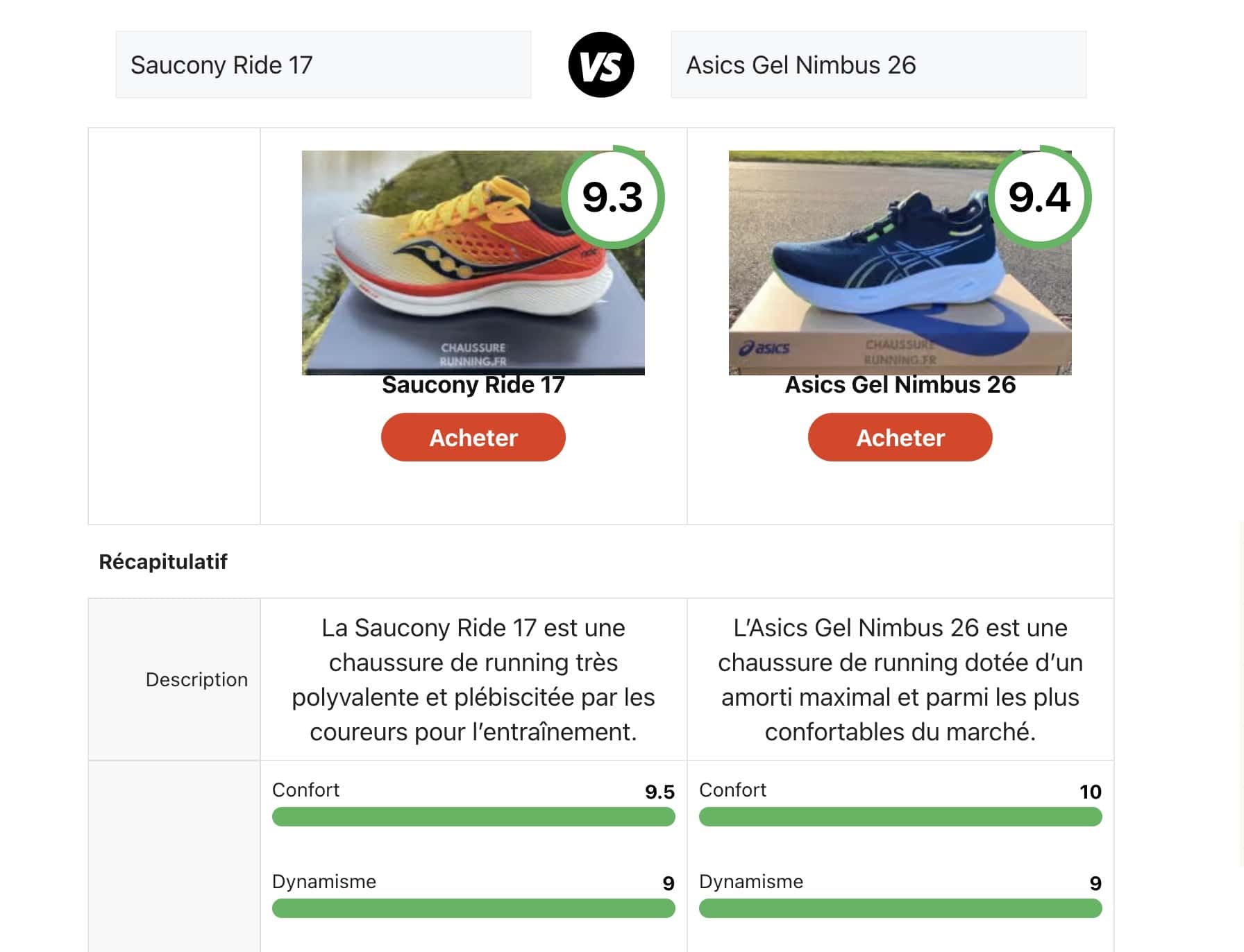Open the Asics Gel Nimbus 26 comparison field

(x=878, y=65)
